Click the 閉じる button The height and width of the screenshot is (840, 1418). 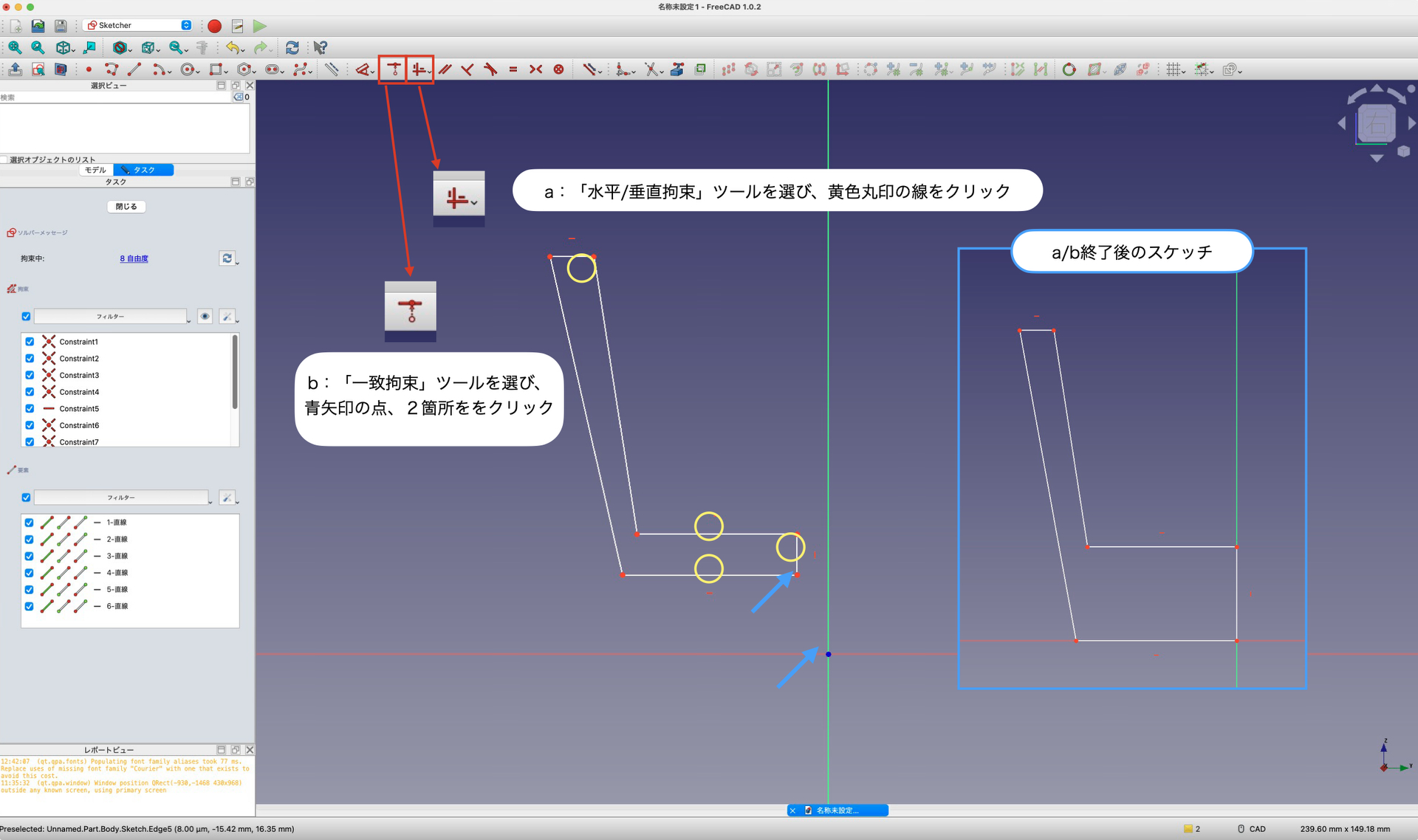point(126,207)
